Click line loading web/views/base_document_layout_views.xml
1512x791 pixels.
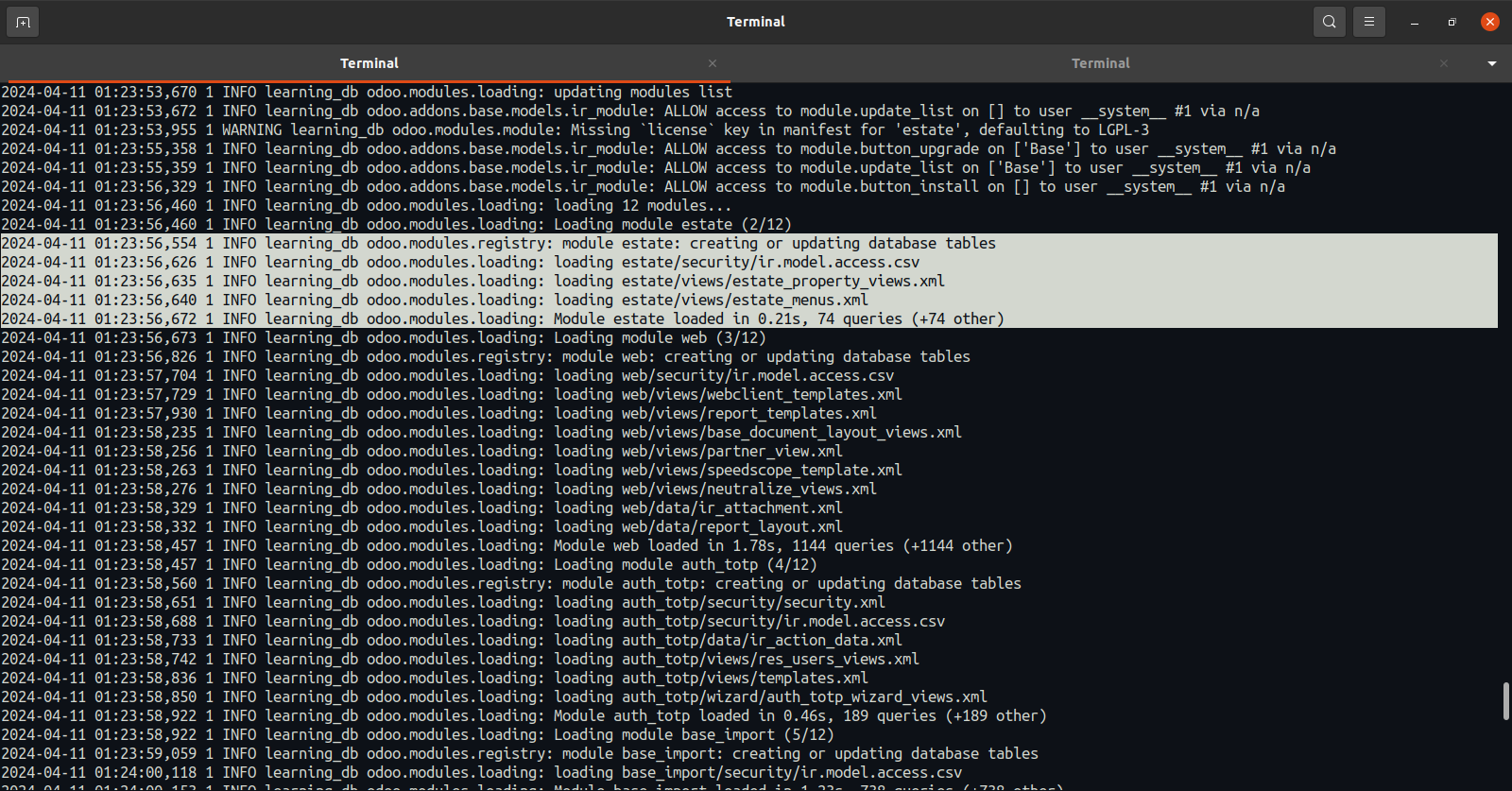482,432
